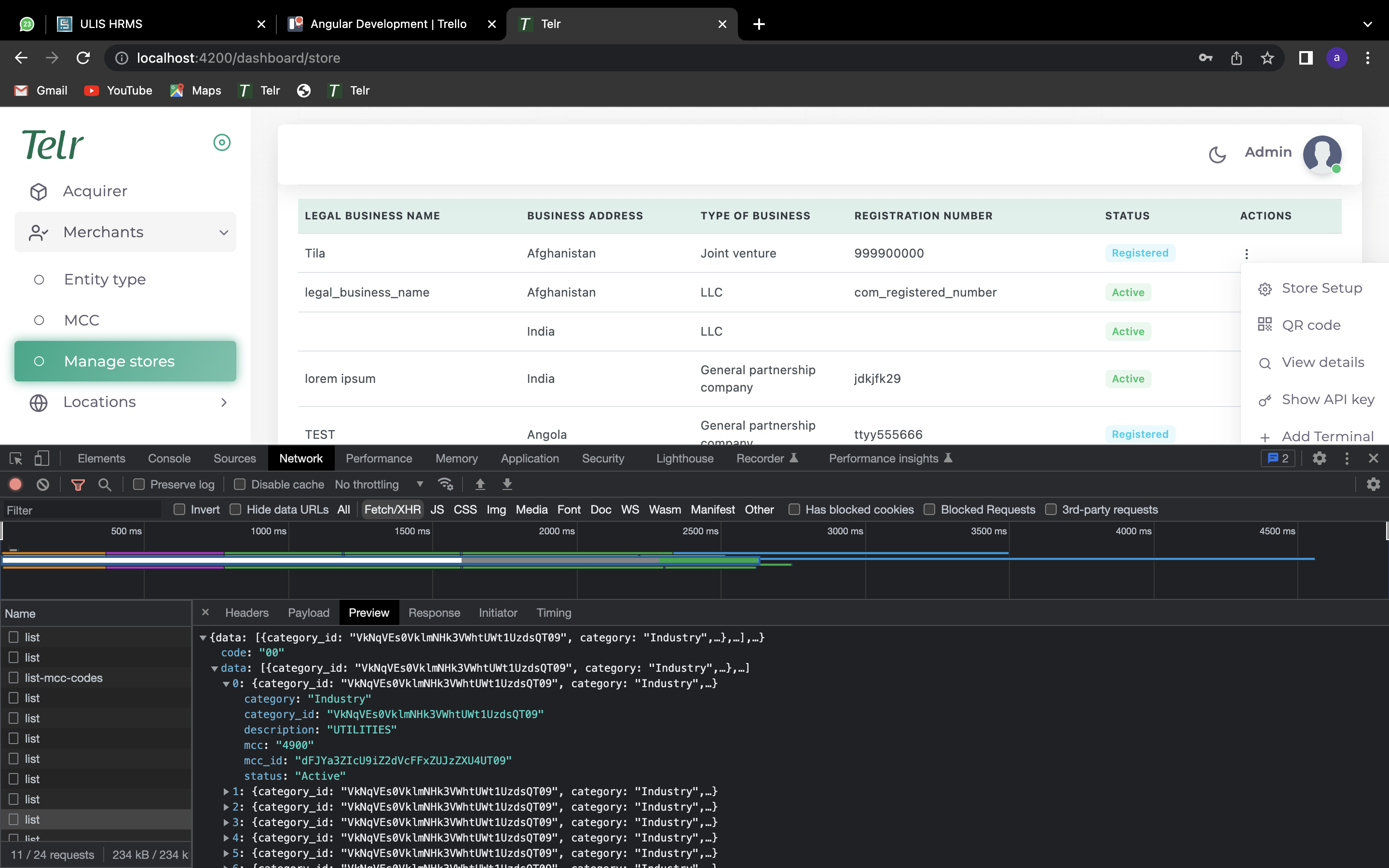
Task: Check the Disable cache checkbox
Action: pos(240,485)
